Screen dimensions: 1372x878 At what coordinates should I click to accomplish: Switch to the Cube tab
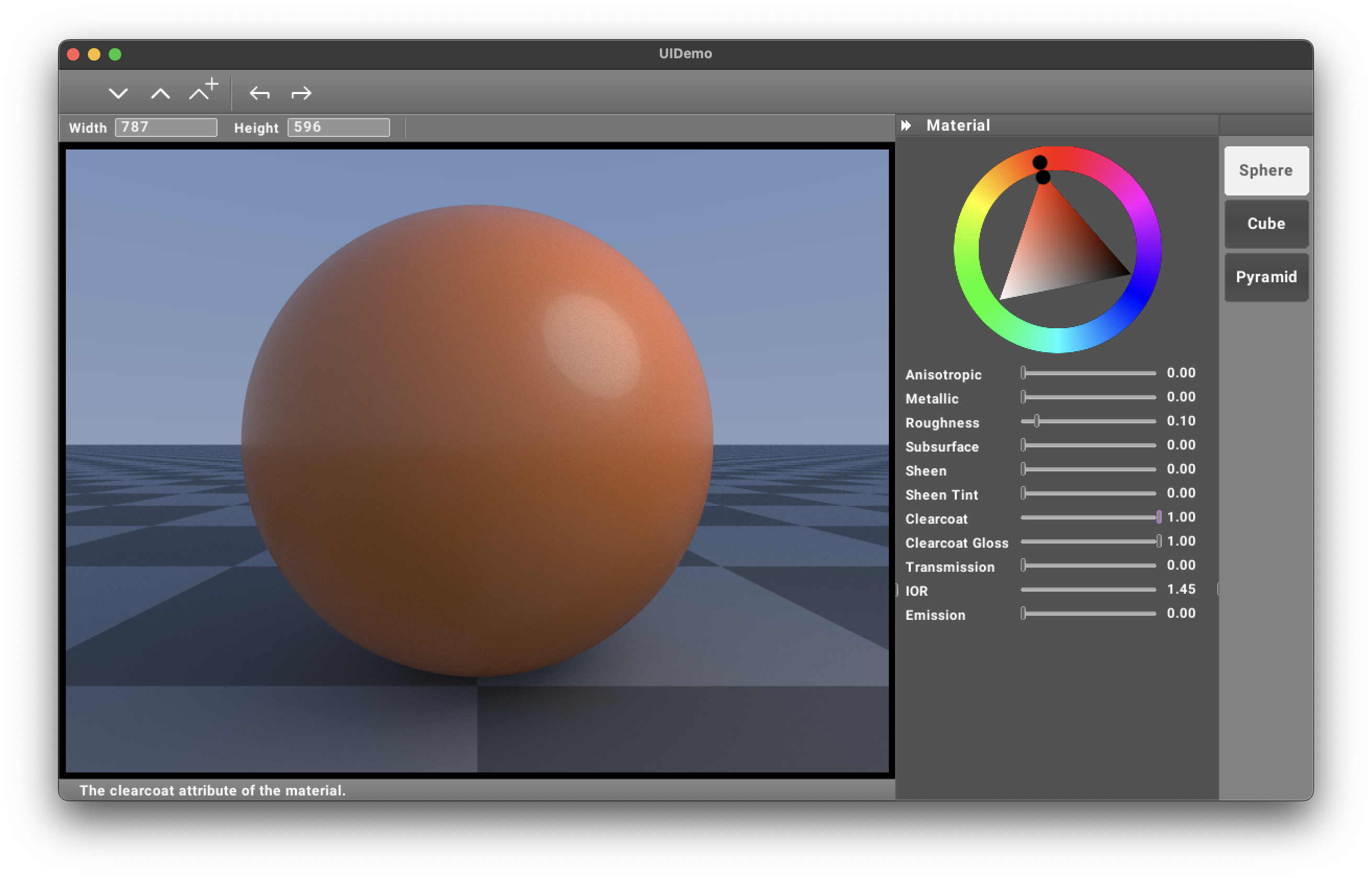point(1265,224)
